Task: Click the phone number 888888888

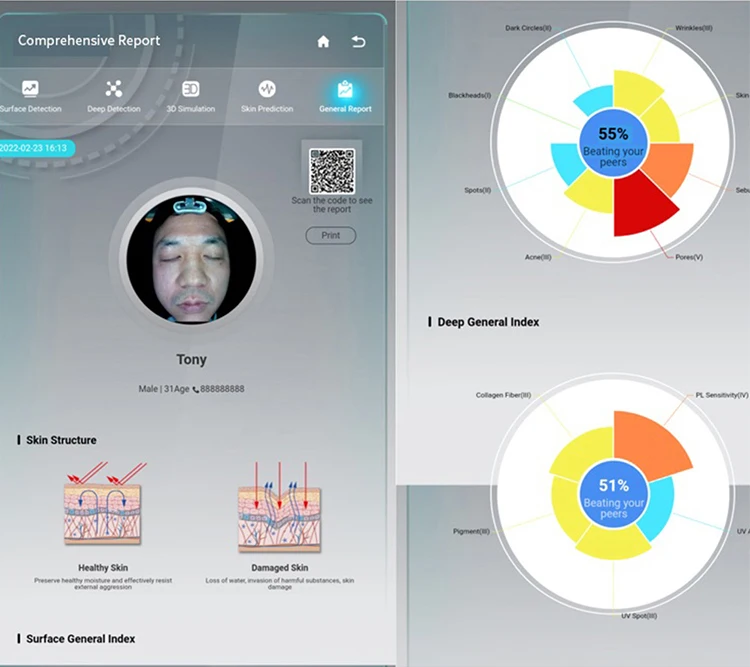Action: [x=222, y=389]
